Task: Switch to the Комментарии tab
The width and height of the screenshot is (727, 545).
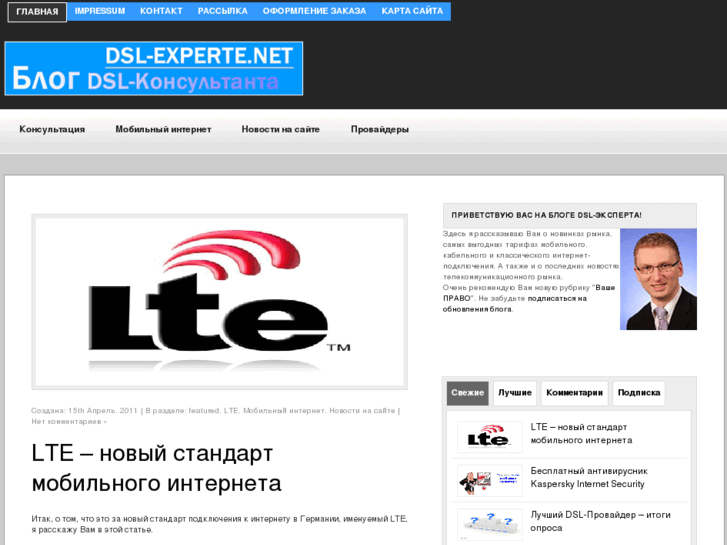Action: (x=574, y=393)
